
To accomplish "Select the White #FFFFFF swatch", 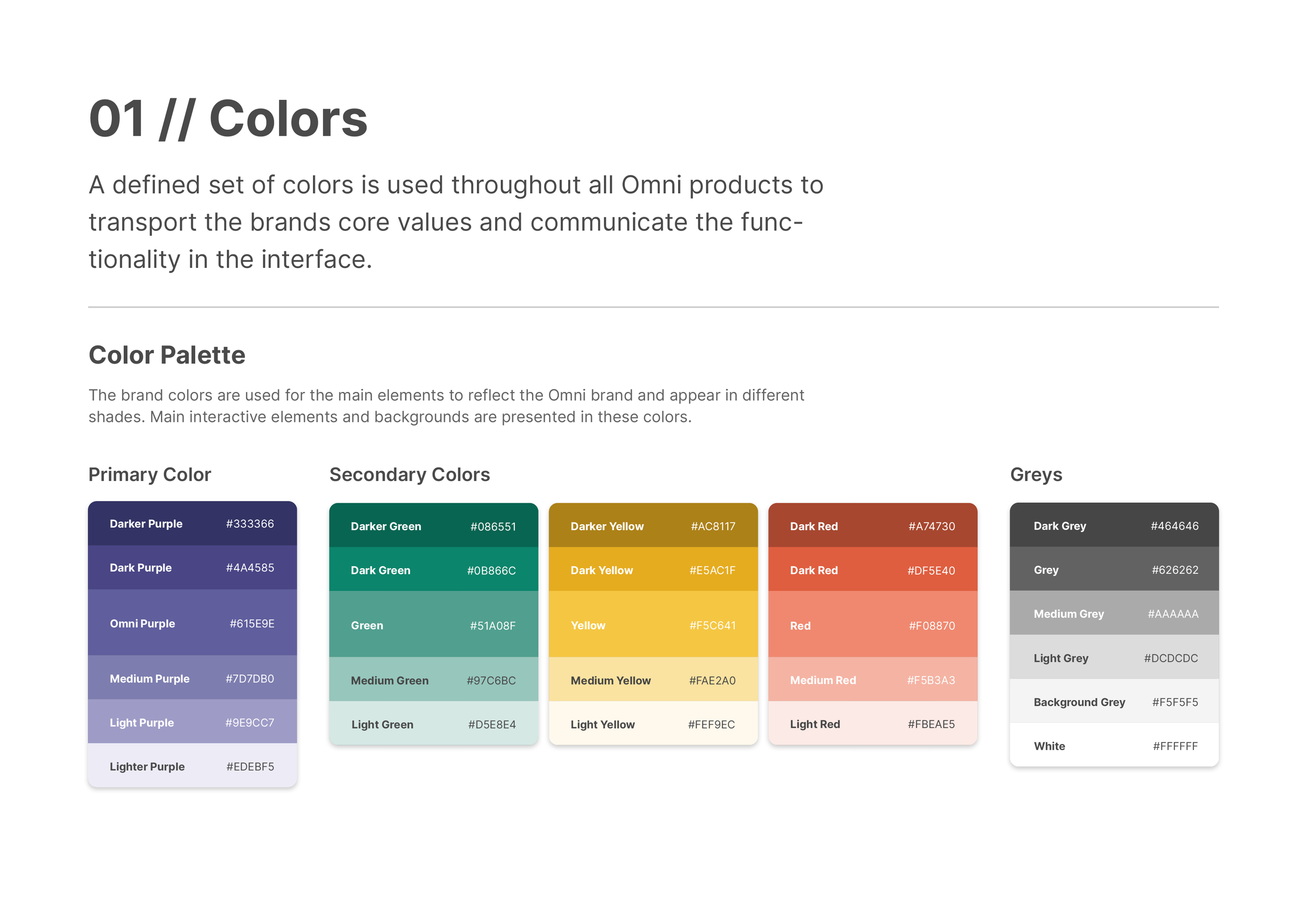I will click(x=1114, y=745).
